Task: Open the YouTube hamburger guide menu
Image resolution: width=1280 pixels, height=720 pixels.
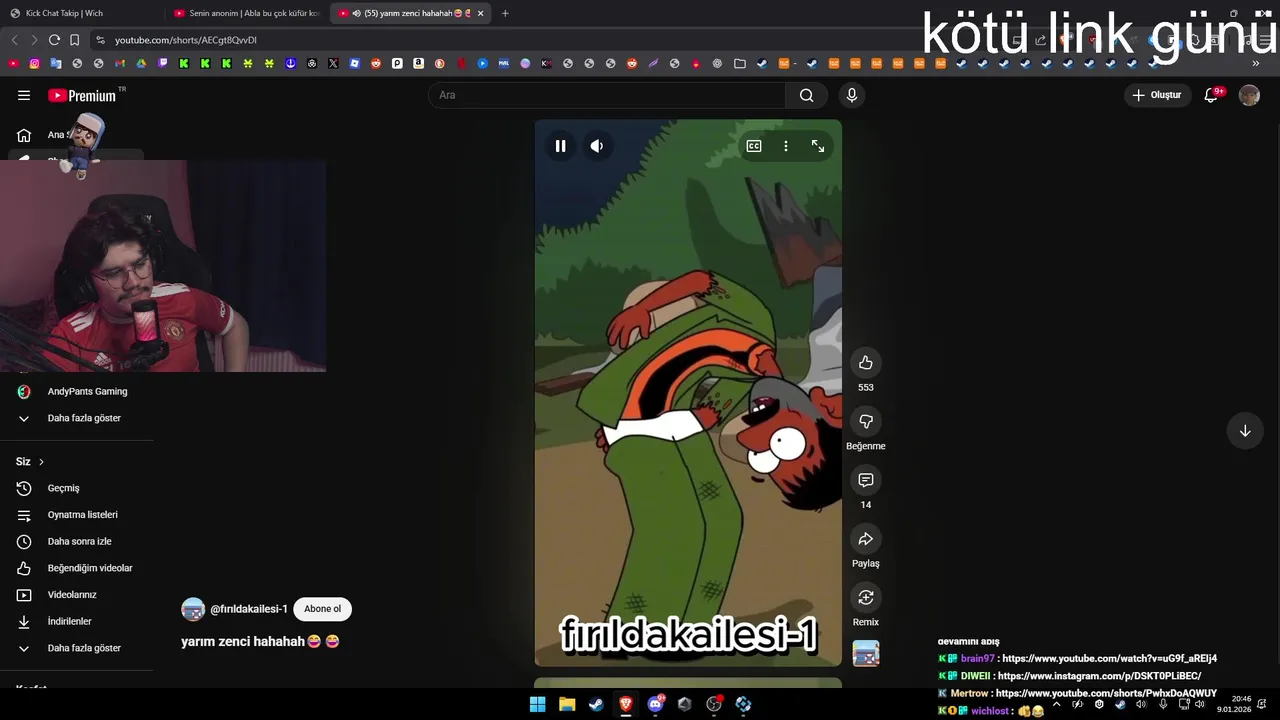Action: pyautogui.click(x=24, y=95)
